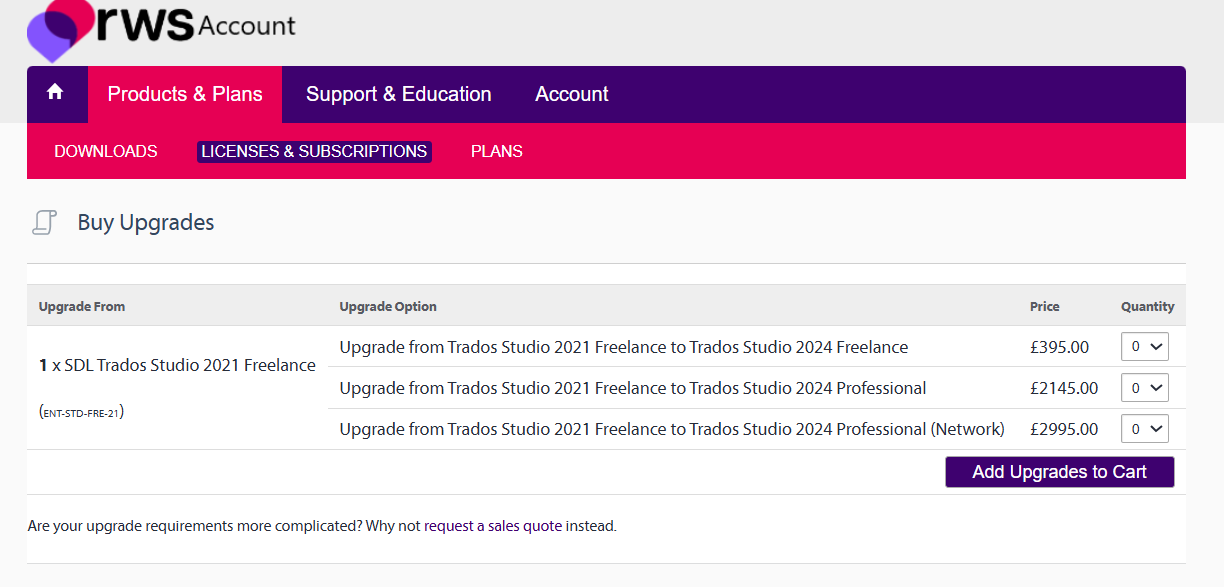The image size is (1224, 587).
Task: Open the Products & Plans tab
Action: click(185, 94)
